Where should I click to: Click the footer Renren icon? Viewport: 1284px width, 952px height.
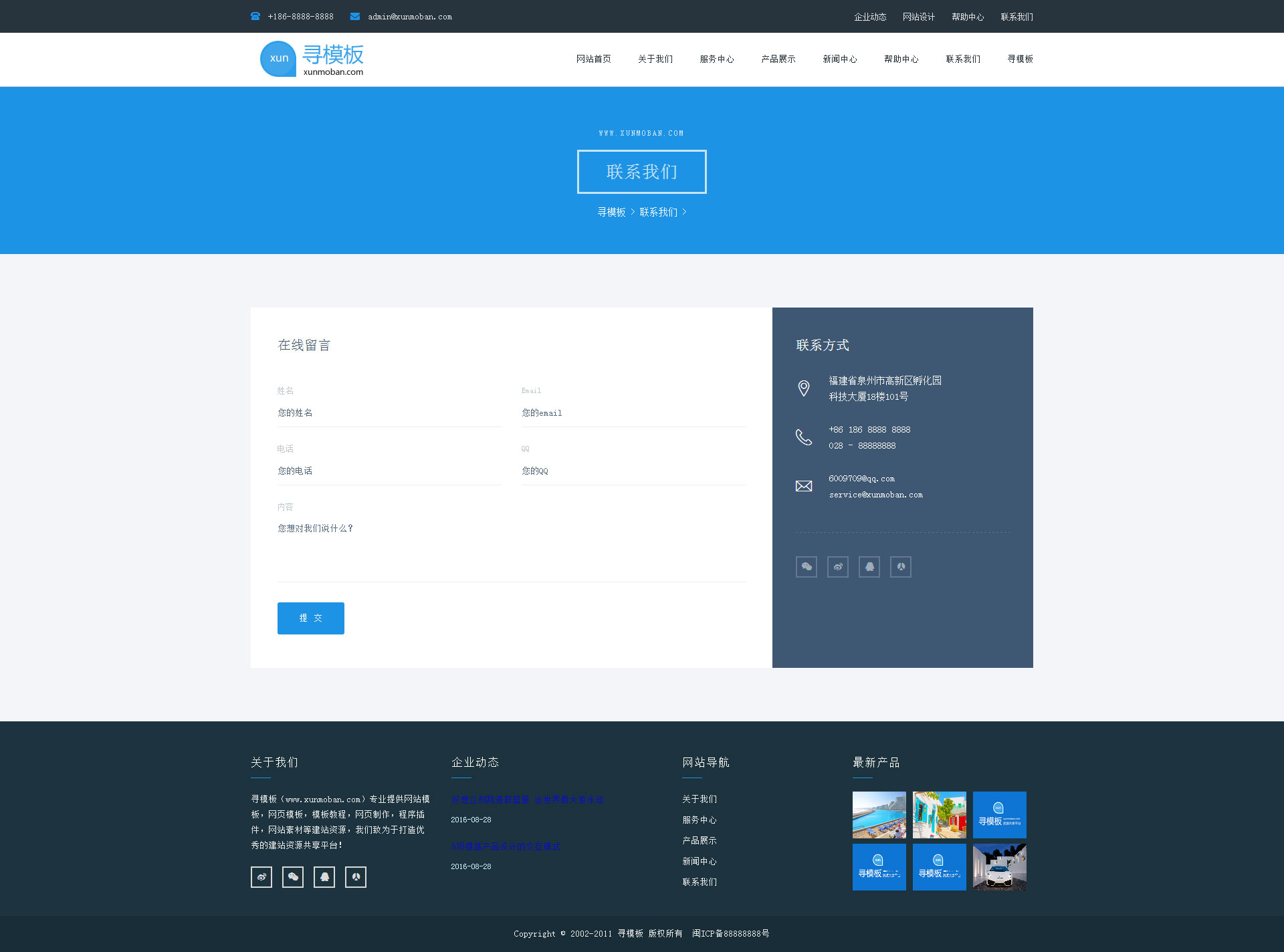[356, 877]
